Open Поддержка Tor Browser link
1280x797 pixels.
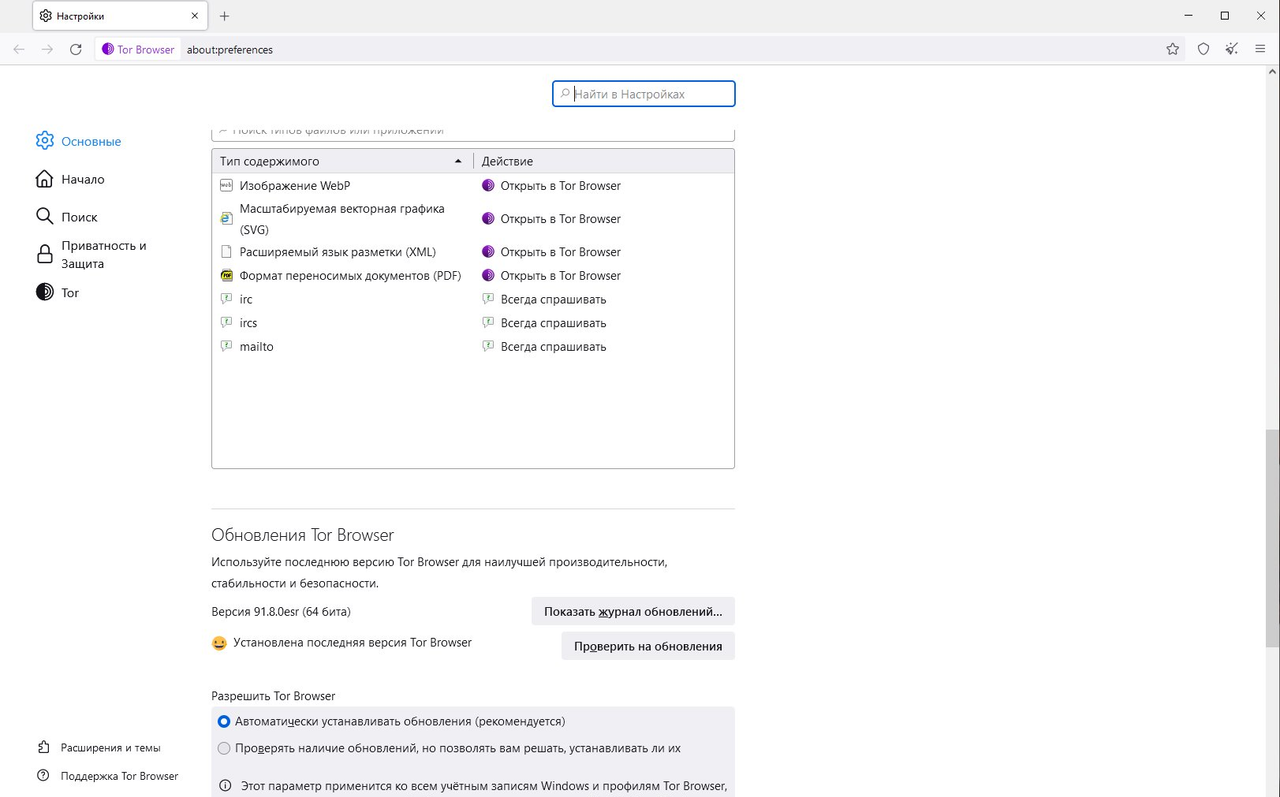(119, 775)
